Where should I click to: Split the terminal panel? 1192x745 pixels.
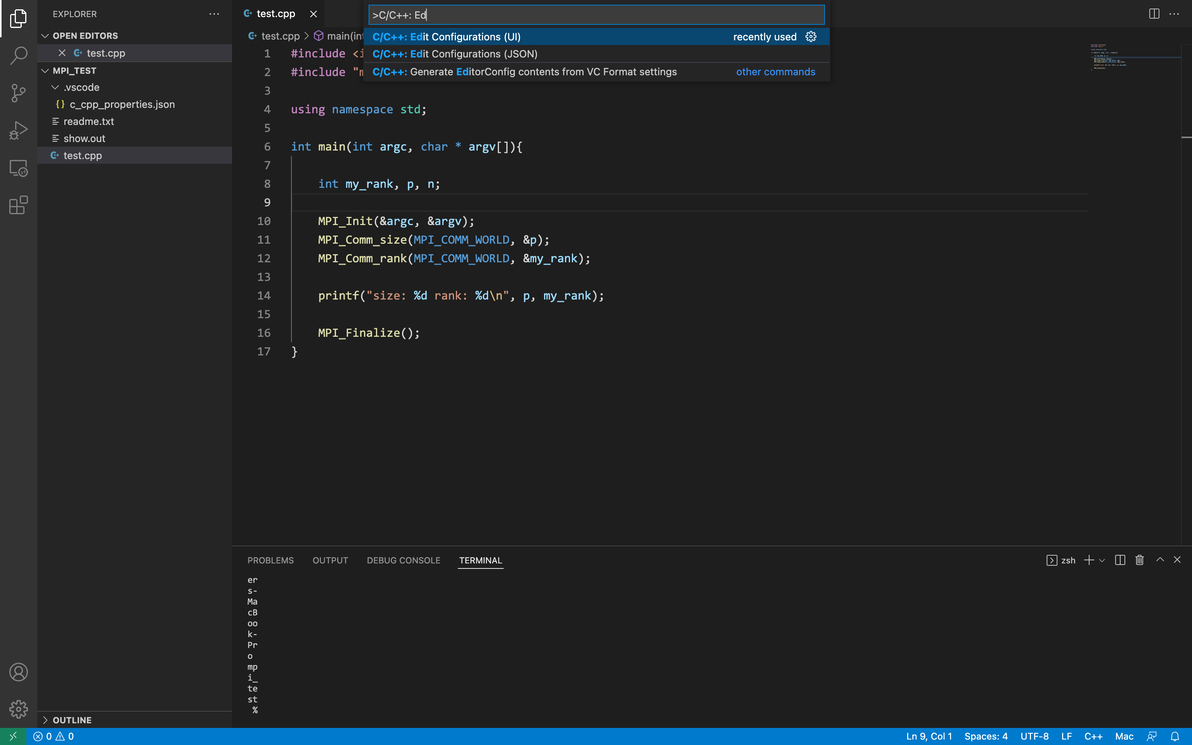click(1120, 560)
